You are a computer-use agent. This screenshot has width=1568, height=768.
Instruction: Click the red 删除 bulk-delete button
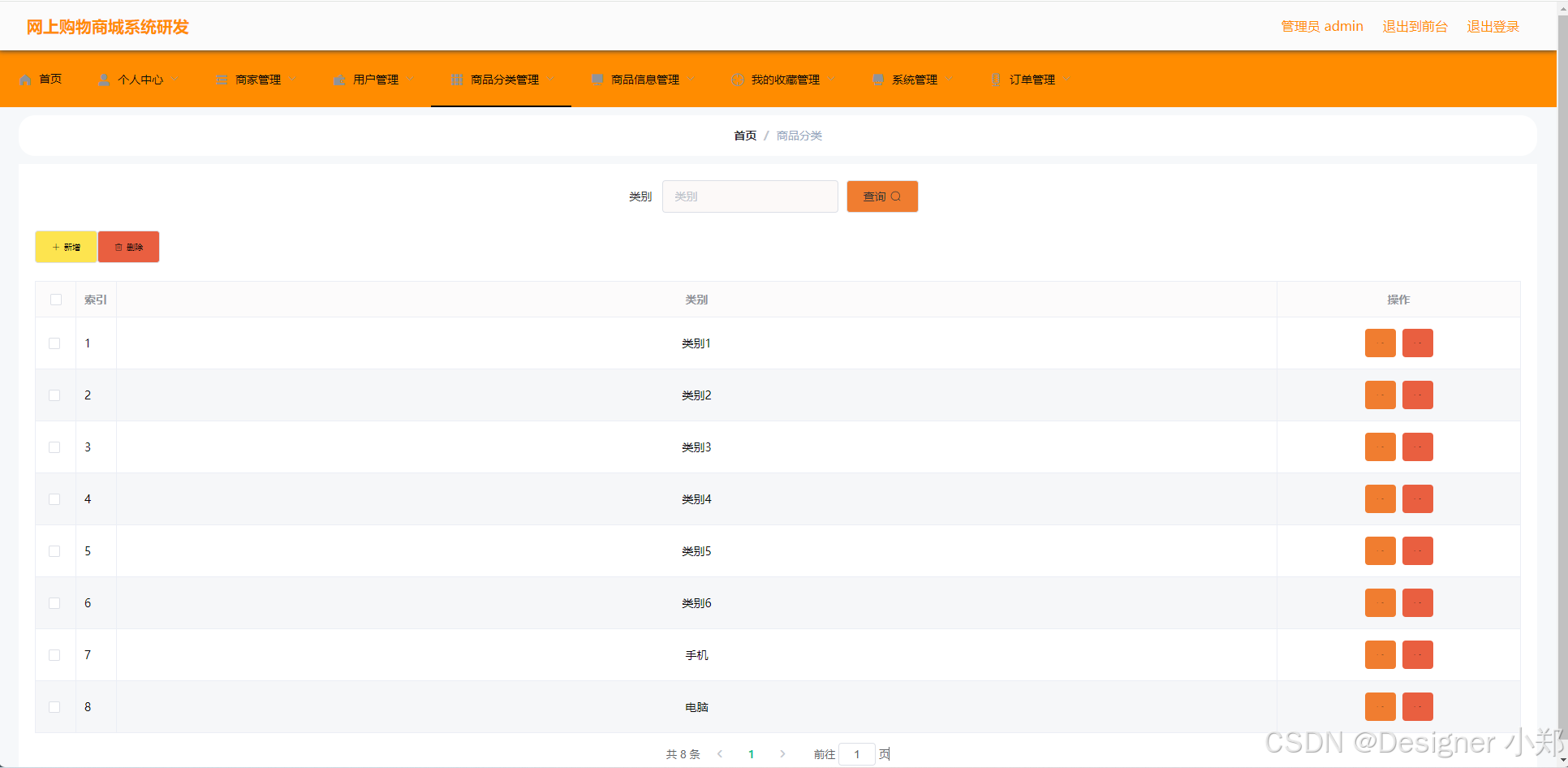(x=128, y=247)
